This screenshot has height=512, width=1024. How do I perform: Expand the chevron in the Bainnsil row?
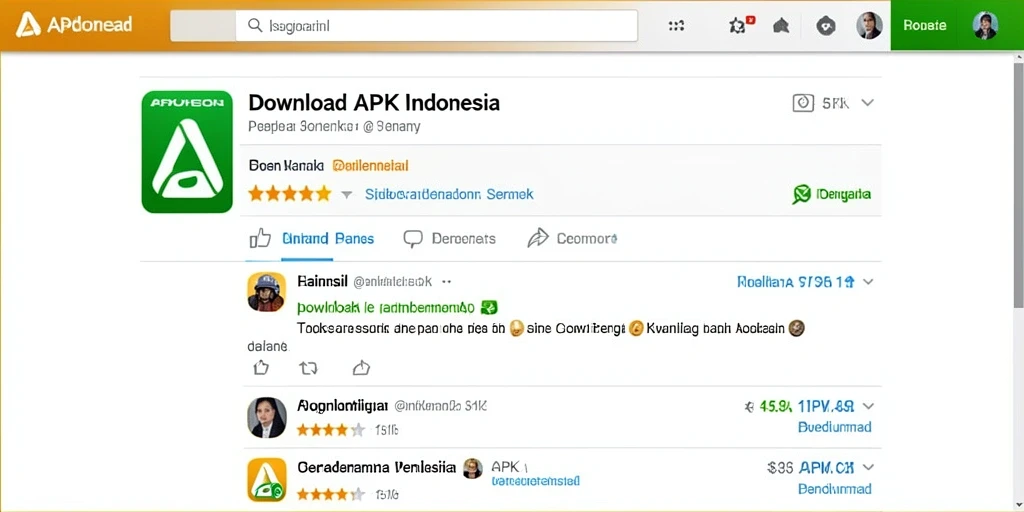click(x=868, y=282)
